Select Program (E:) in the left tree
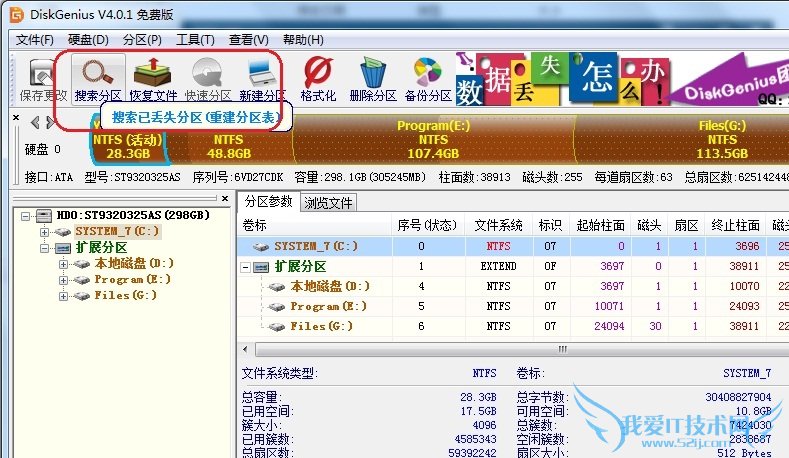This screenshot has height=458, width=789. pyautogui.click(x=132, y=279)
